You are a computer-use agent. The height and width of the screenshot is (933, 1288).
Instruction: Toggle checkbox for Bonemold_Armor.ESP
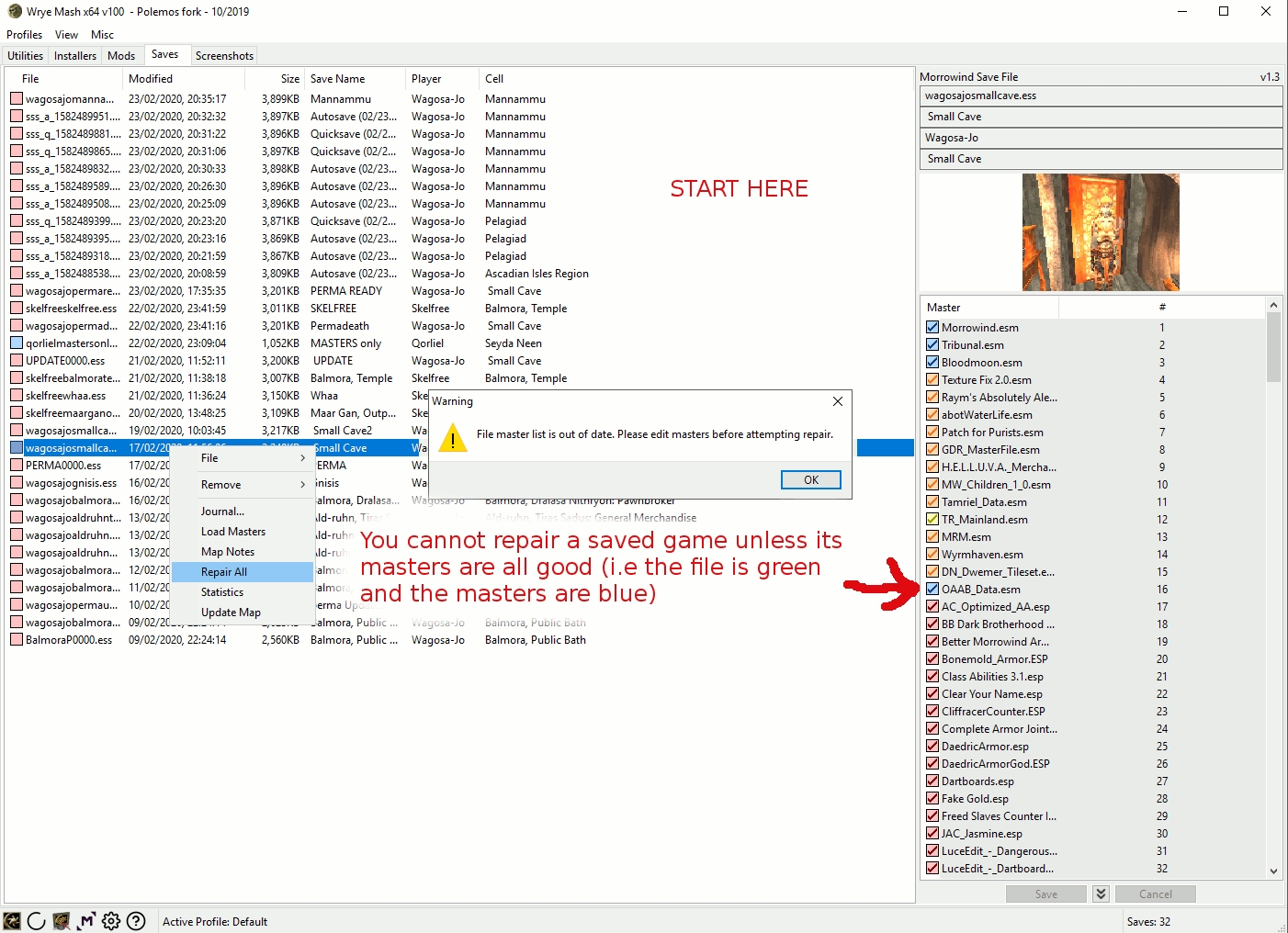pos(932,659)
